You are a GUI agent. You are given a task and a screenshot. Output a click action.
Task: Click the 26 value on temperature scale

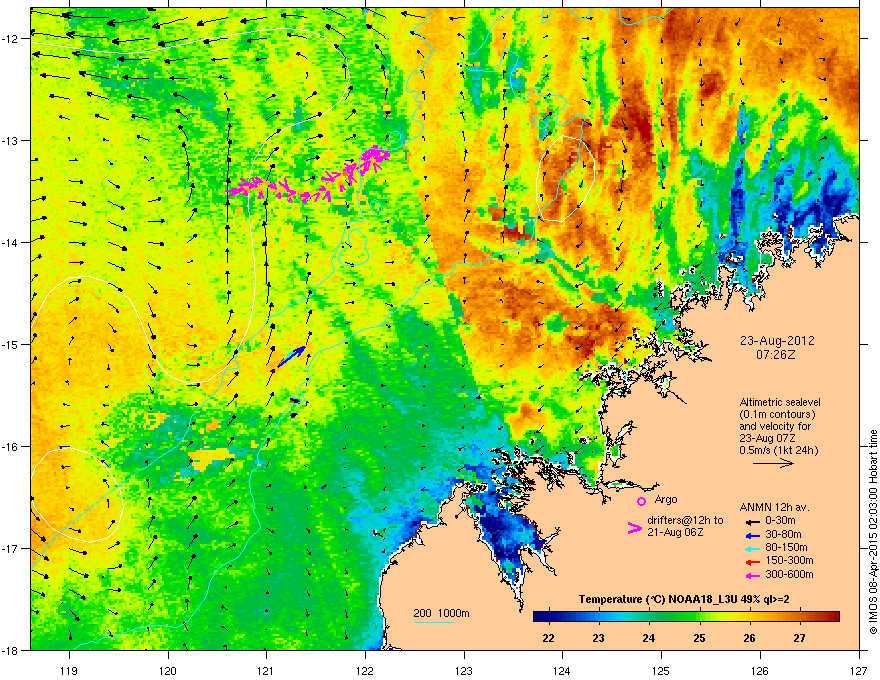click(x=749, y=638)
